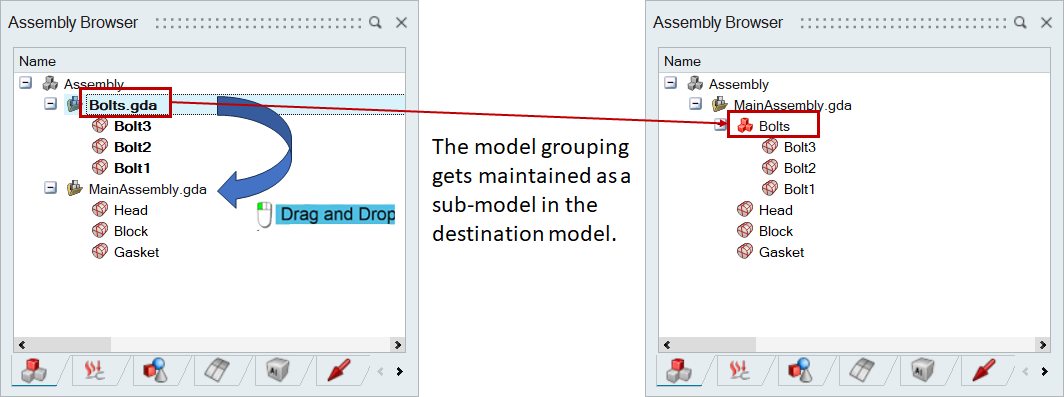
Task: Select Bolt3 under Bolts.gda in left tree
Action: (132, 126)
